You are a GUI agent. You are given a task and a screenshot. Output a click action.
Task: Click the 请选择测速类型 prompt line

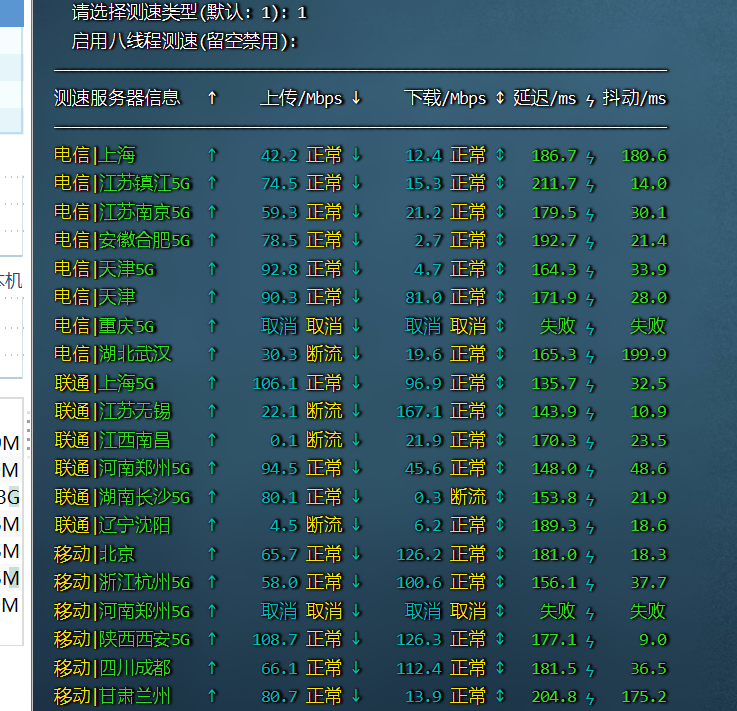(189, 13)
